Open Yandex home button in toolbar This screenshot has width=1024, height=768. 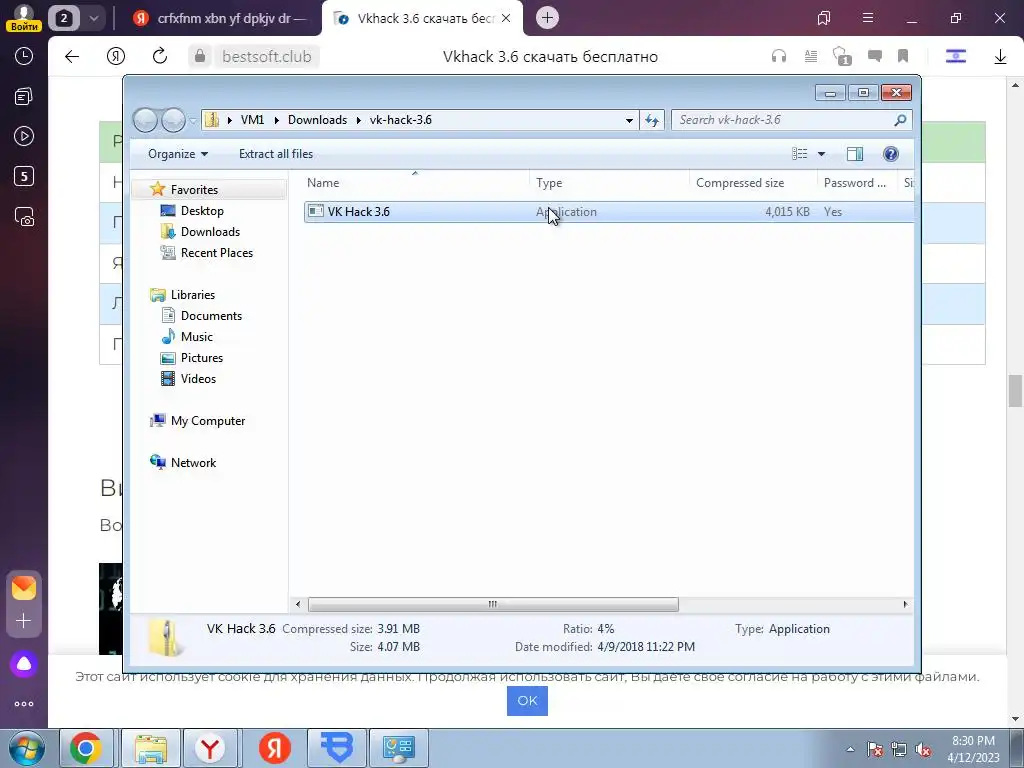click(116, 57)
